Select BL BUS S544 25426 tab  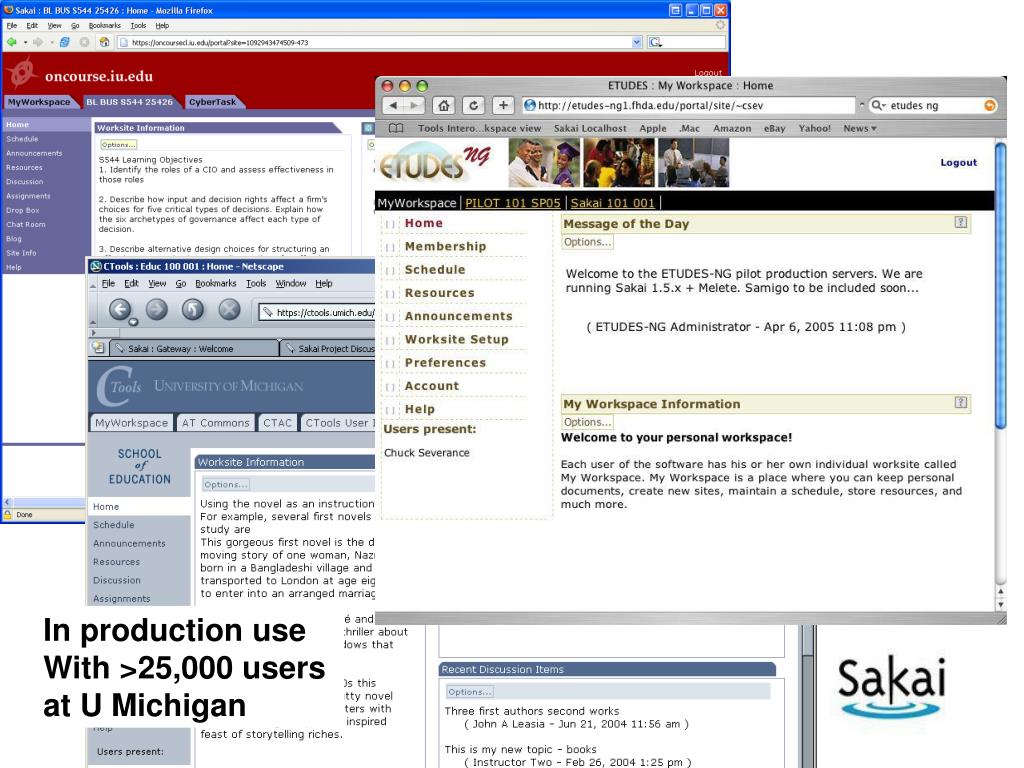click(x=129, y=102)
